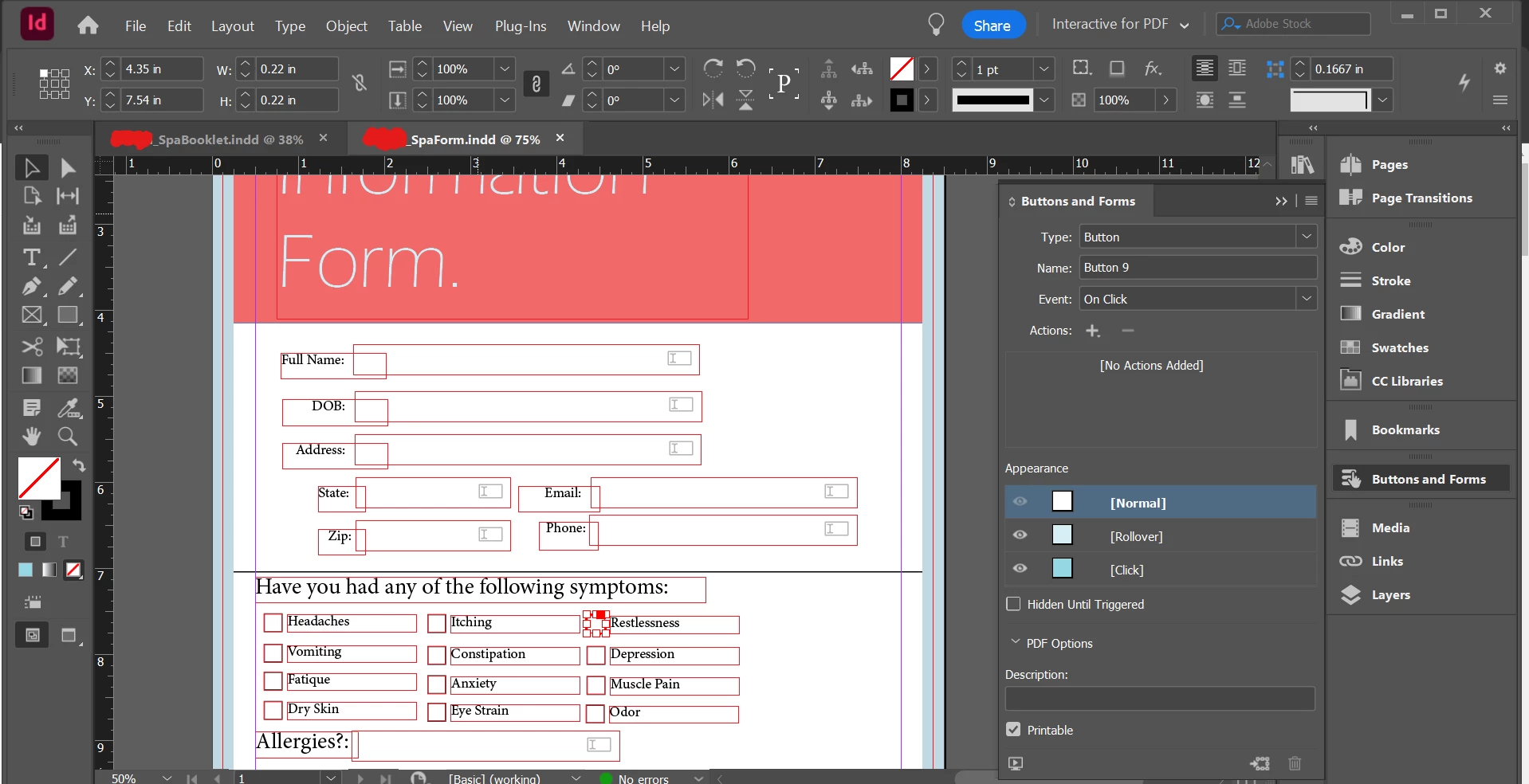Select the Gradient Swatch tool
1529x784 pixels.
pos(32,375)
